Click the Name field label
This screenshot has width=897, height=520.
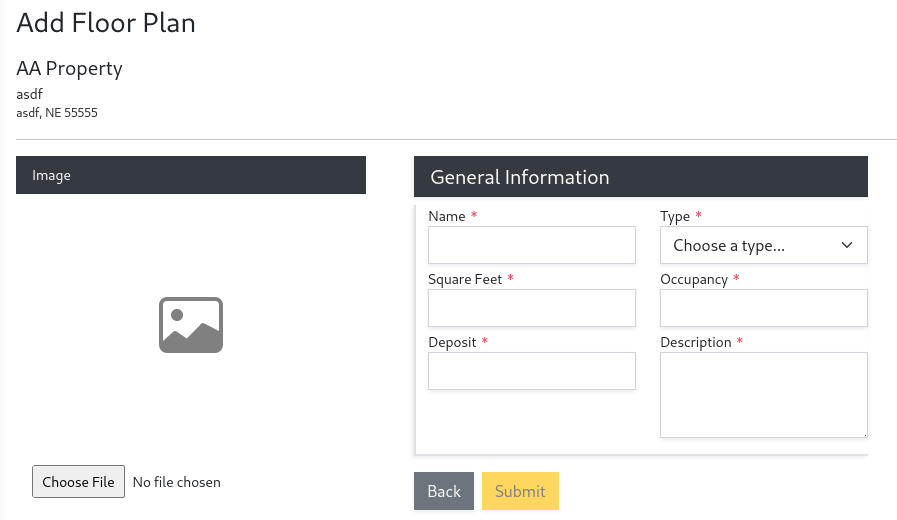pyautogui.click(x=447, y=216)
